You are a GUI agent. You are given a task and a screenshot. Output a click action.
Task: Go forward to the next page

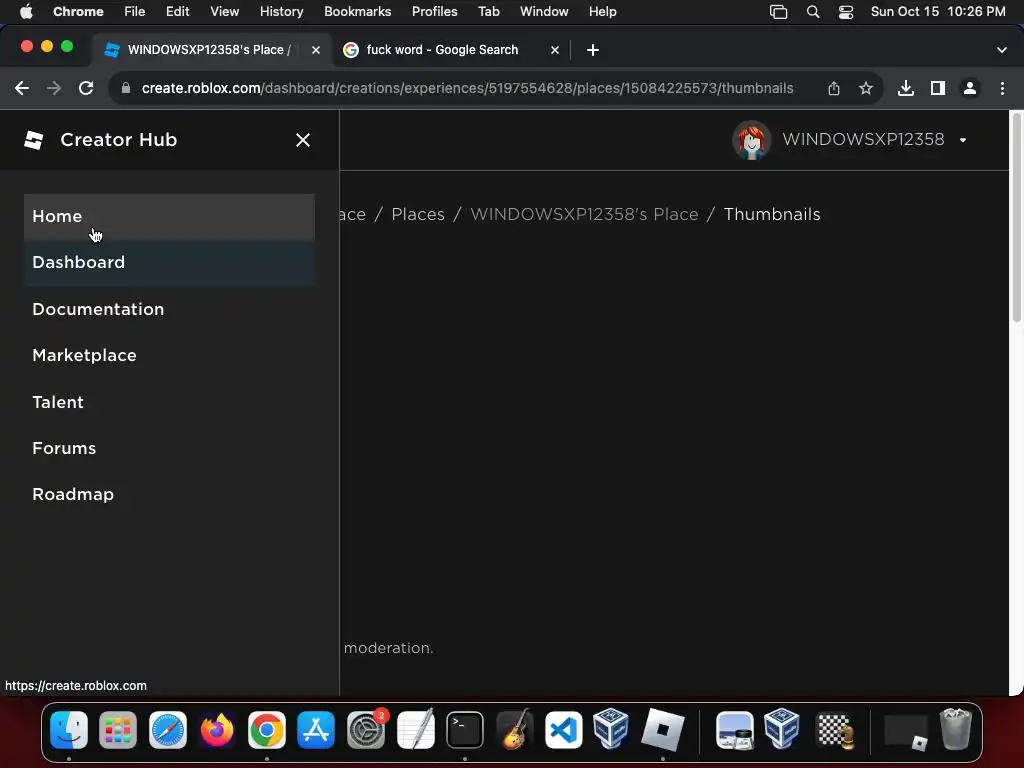54,88
